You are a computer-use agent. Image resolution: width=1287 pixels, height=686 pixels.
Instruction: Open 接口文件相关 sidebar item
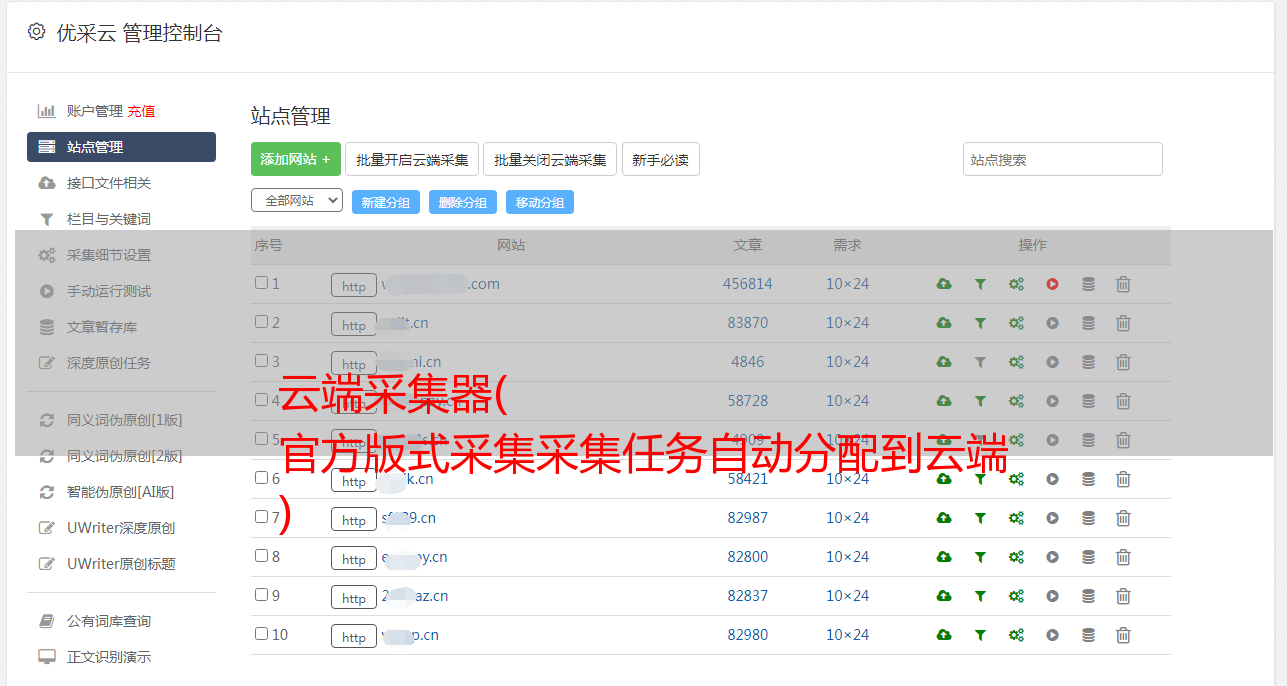pos(109,183)
